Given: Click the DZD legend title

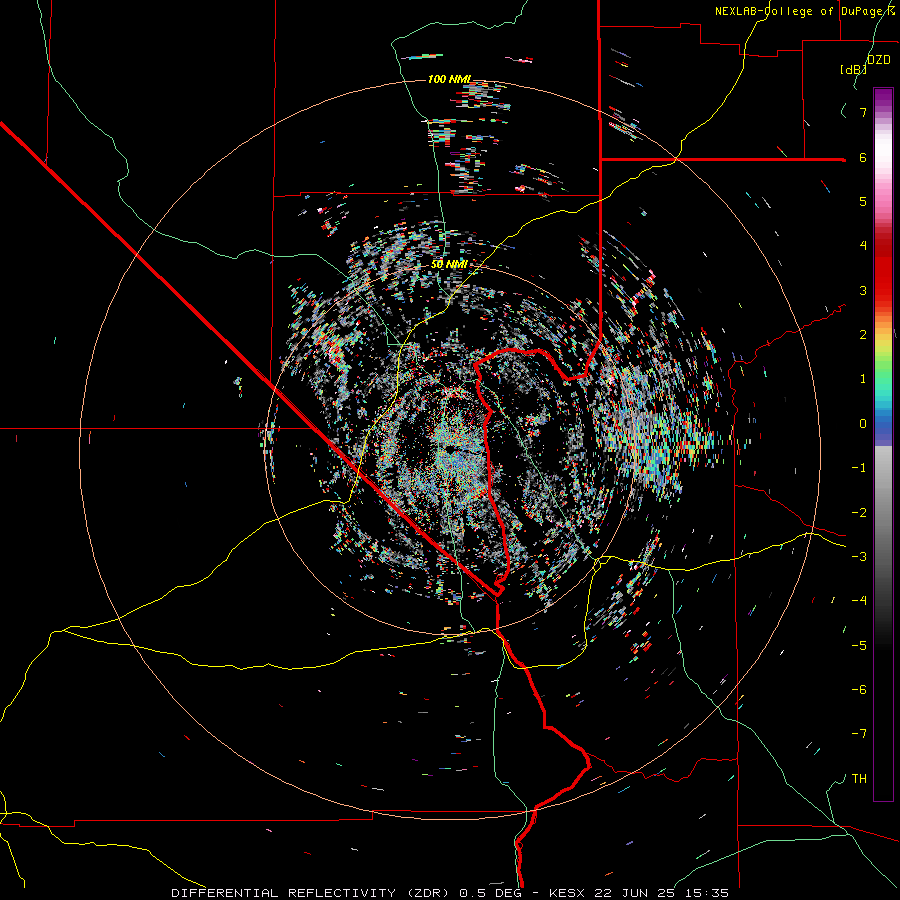Looking at the screenshot, I should tap(879, 60).
